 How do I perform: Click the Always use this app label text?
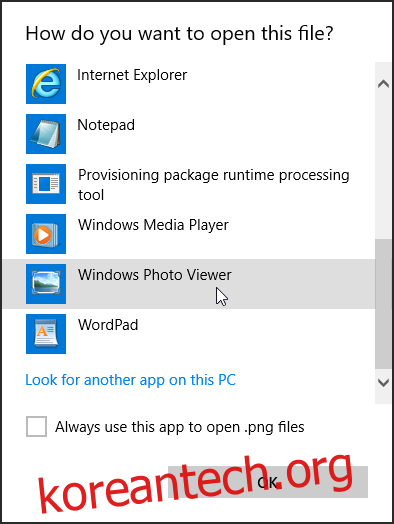pos(180,427)
